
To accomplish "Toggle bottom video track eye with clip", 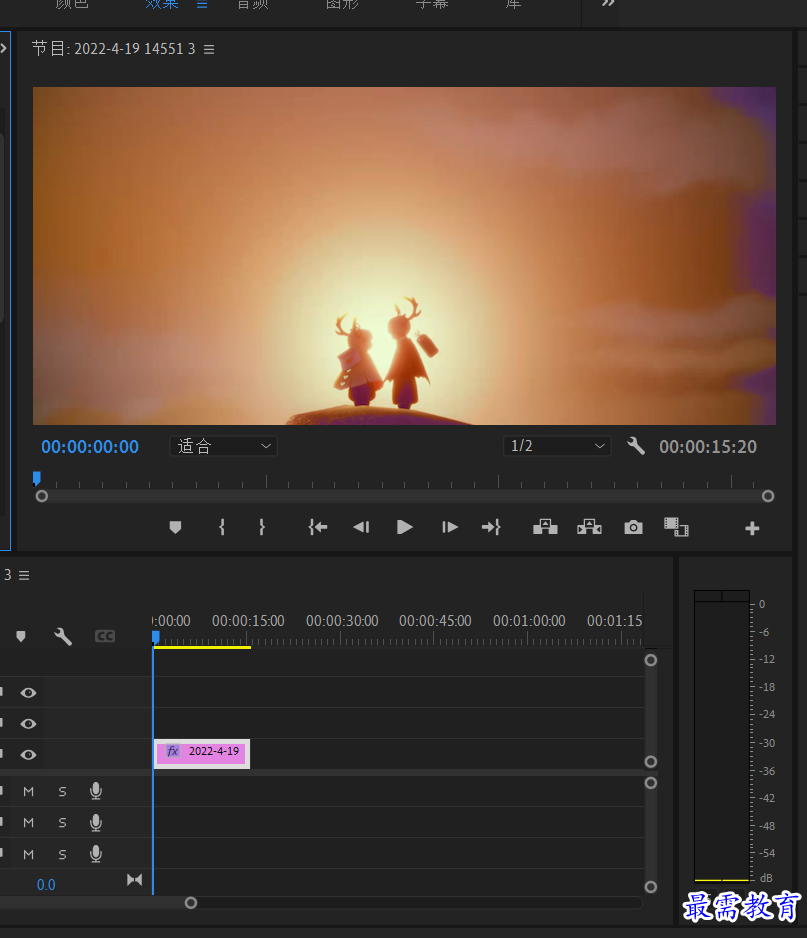I will (28, 755).
